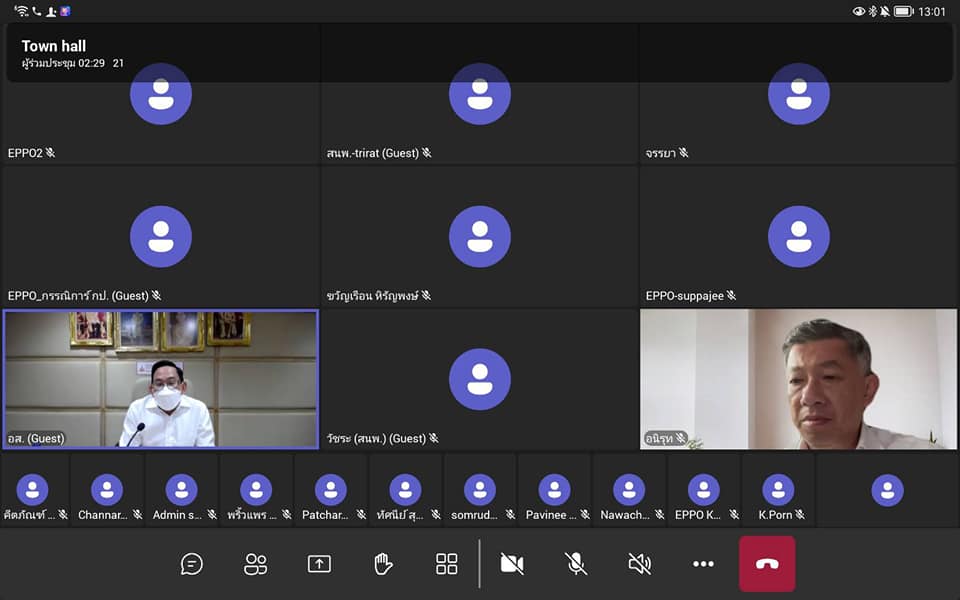960x600 pixels.
Task: Tap the battery icon in status bar
Action: tap(903, 11)
